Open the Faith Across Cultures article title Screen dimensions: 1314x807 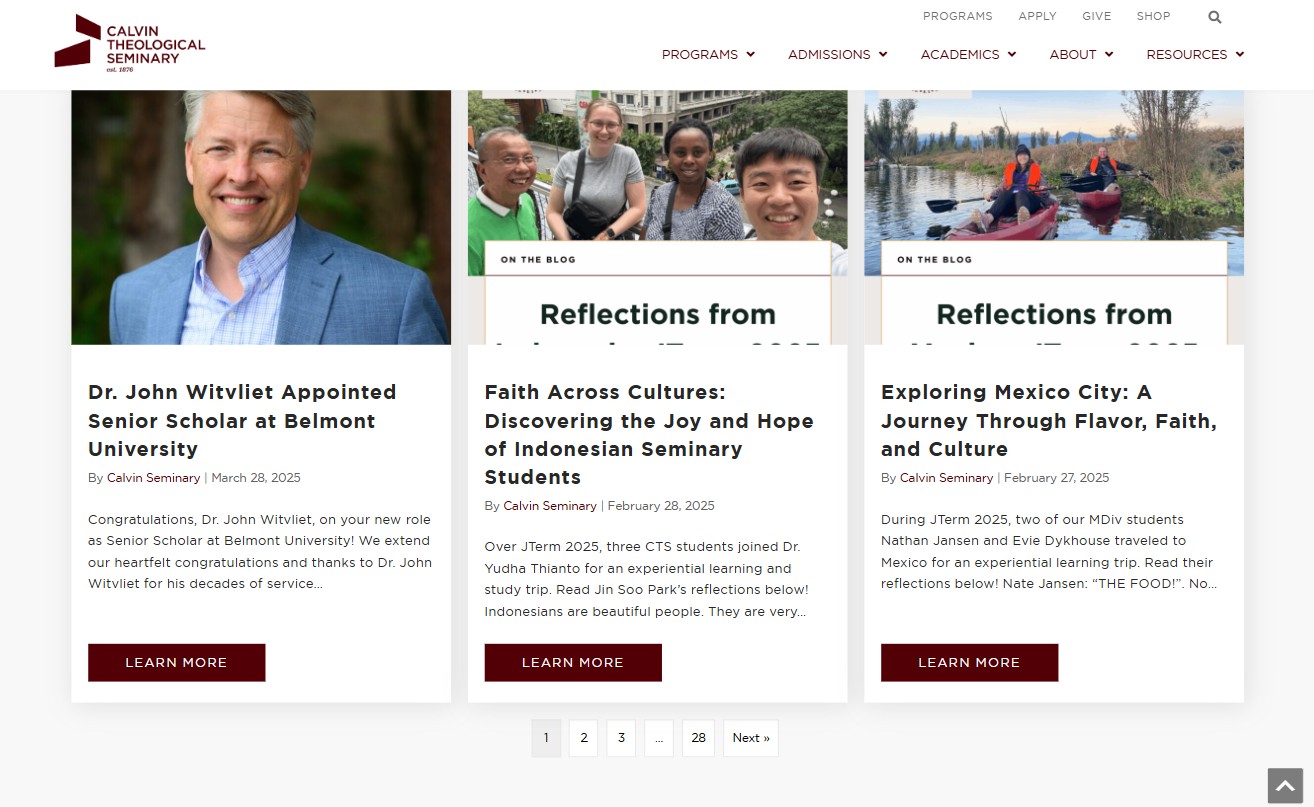[x=649, y=434]
